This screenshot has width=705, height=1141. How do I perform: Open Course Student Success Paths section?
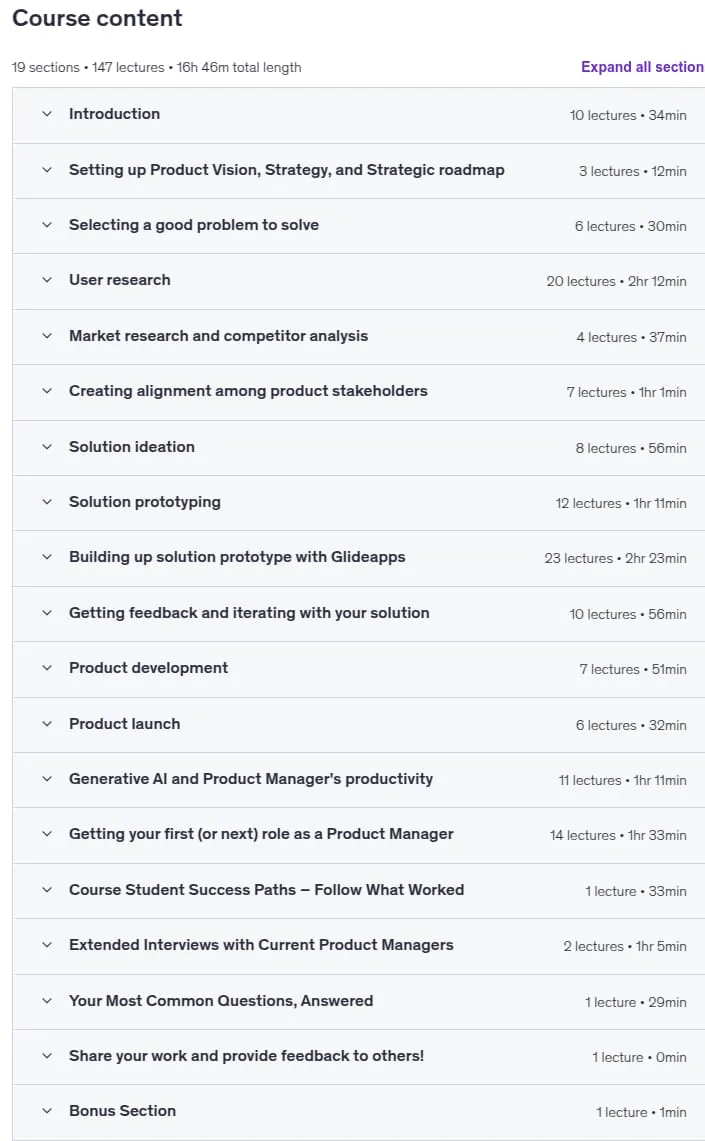(266, 890)
